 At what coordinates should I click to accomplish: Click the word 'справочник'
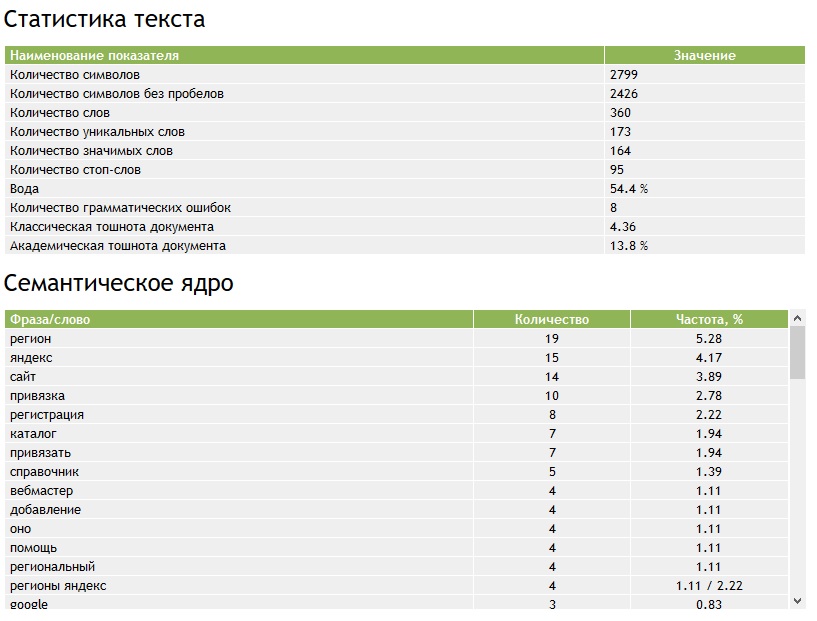pyautogui.click(x=44, y=472)
